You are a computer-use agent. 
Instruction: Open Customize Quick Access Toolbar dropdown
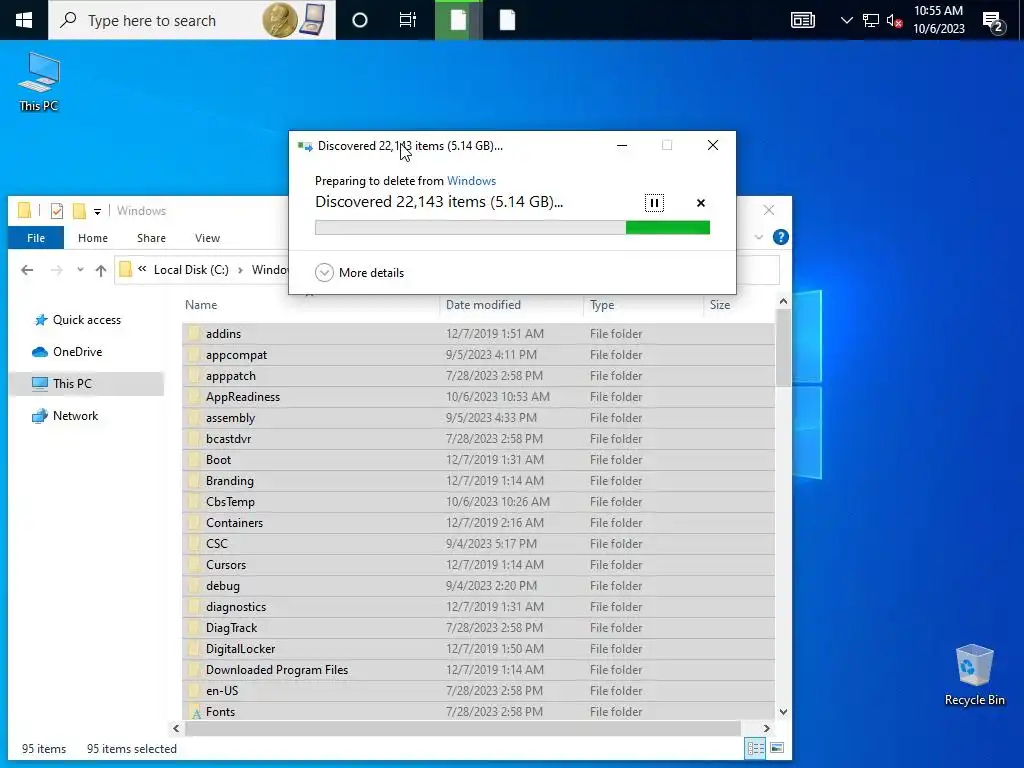click(x=97, y=211)
